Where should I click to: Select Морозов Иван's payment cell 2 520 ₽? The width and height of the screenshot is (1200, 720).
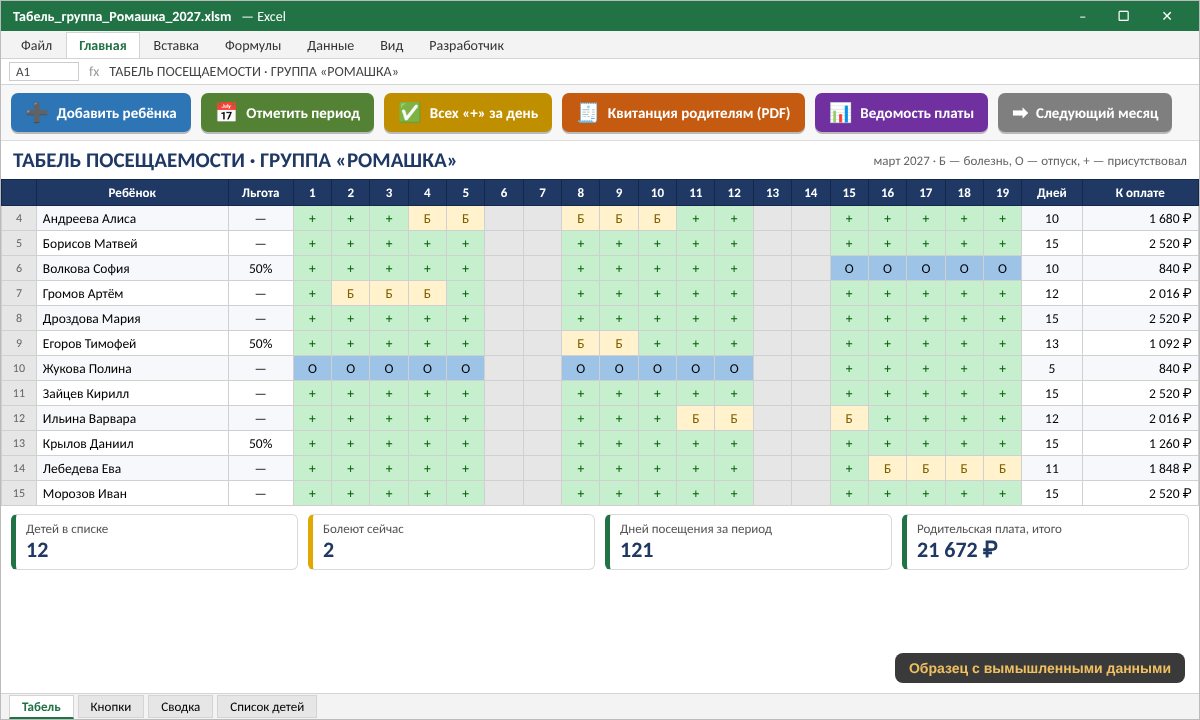pyautogui.click(x=1140, y=493)
